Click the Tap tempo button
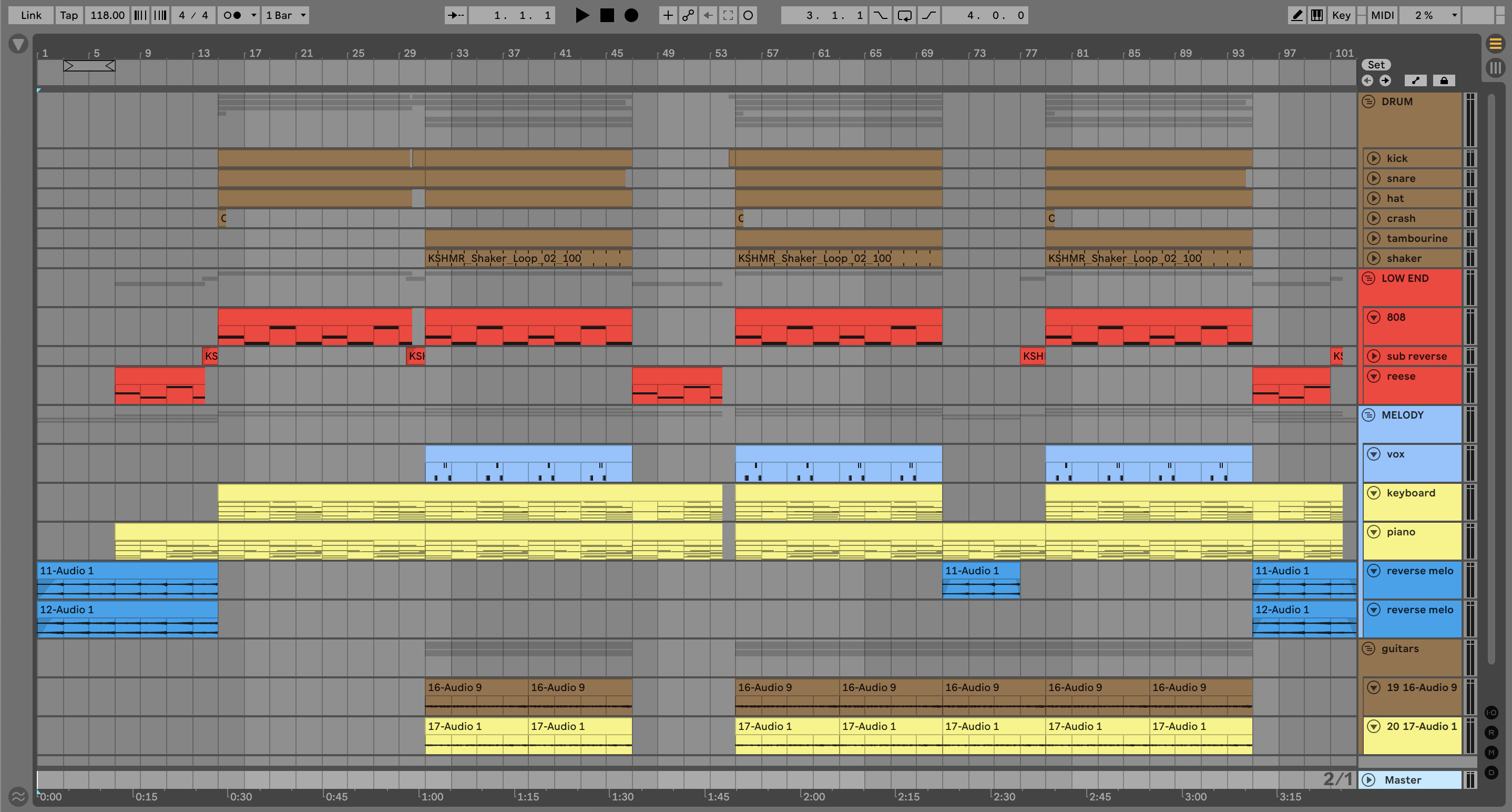This screenshot has width=1512, height=812. tap(69, 15)
